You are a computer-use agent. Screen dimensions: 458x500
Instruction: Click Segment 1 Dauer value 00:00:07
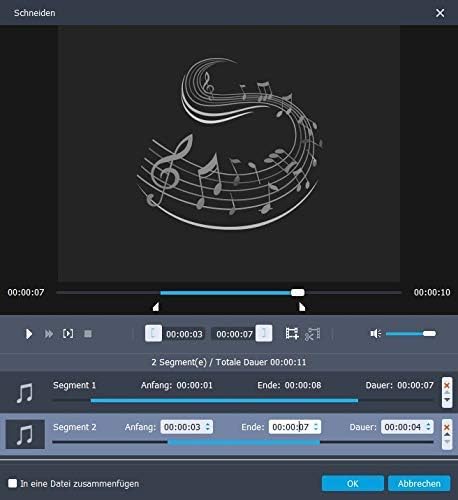click(416, 385)
